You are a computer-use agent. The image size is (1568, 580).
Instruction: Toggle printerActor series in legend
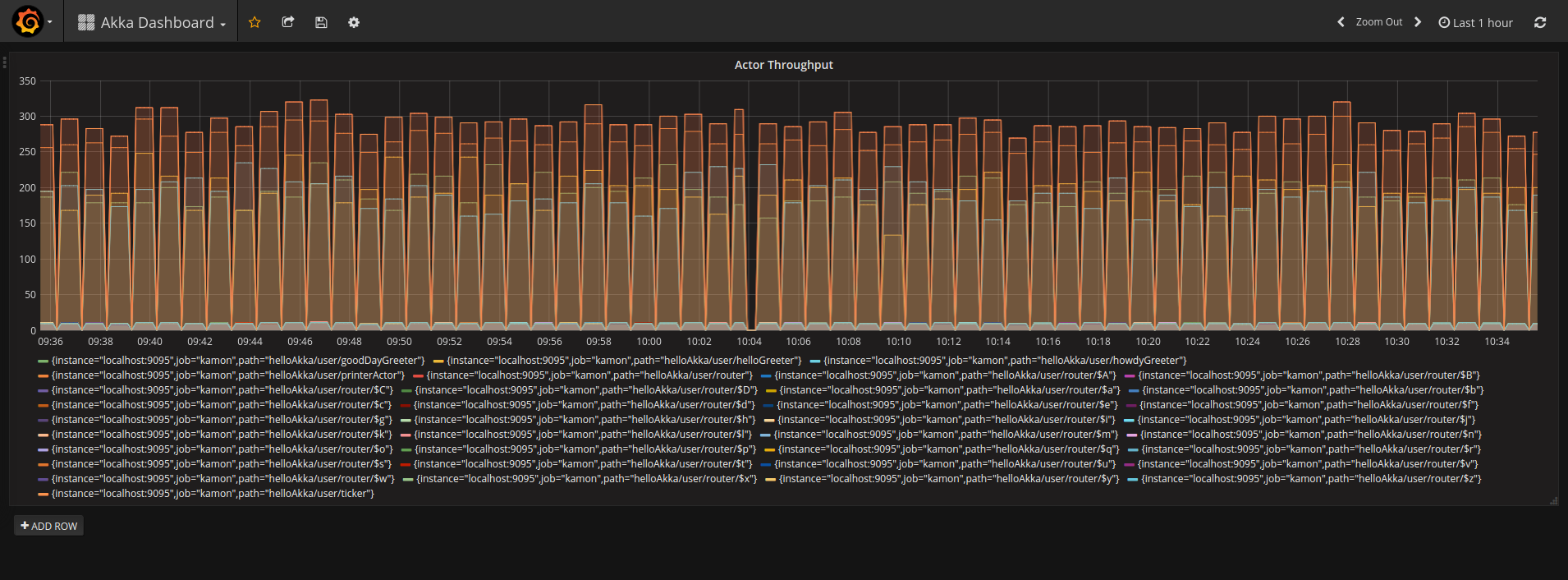tap(227, 375)
